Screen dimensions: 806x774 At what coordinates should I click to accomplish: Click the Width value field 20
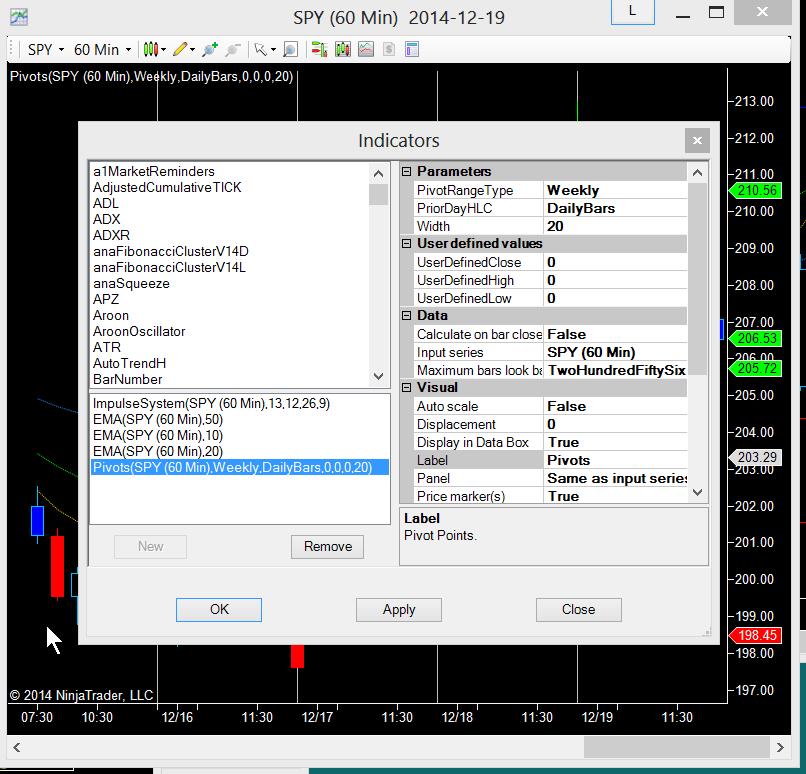[x=615, y=226]
